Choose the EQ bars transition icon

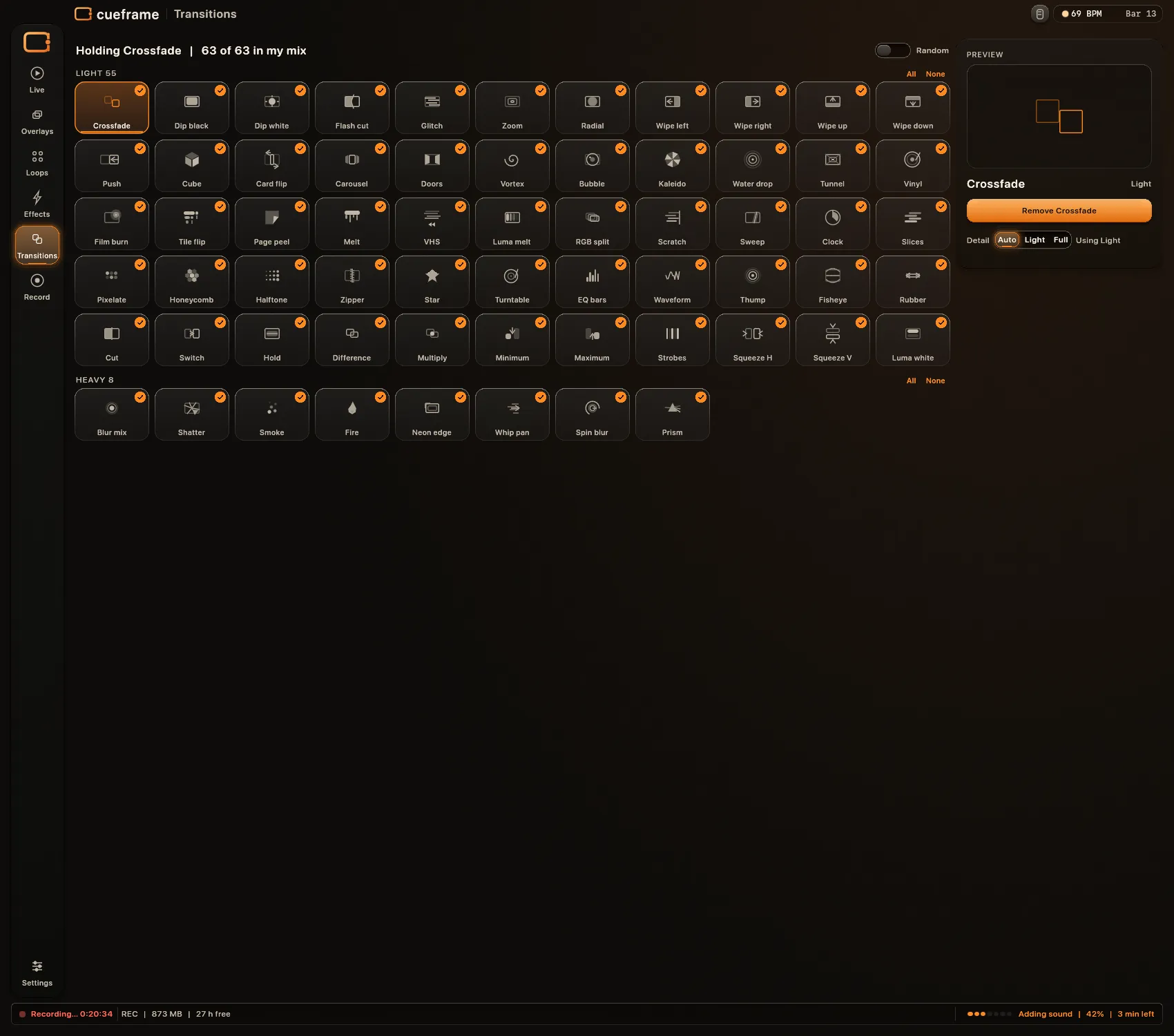[592, 276]
